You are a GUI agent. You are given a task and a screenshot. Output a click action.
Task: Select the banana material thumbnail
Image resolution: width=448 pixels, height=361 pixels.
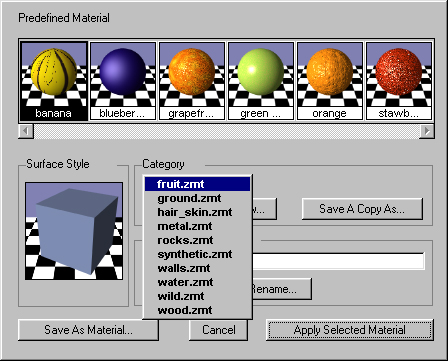tap(54, 81)
